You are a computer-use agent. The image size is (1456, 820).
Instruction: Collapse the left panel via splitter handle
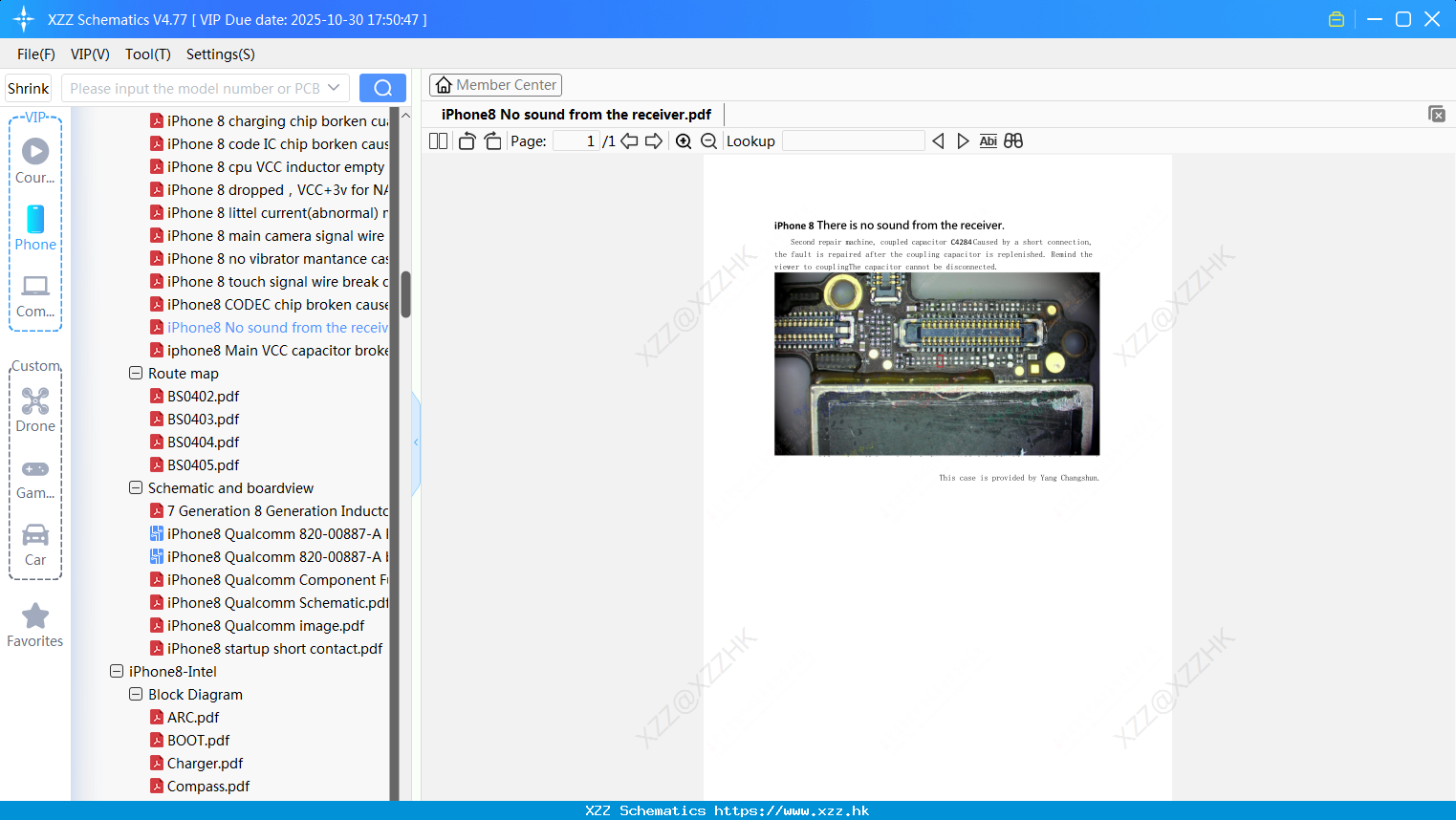(x=416, y=442)
